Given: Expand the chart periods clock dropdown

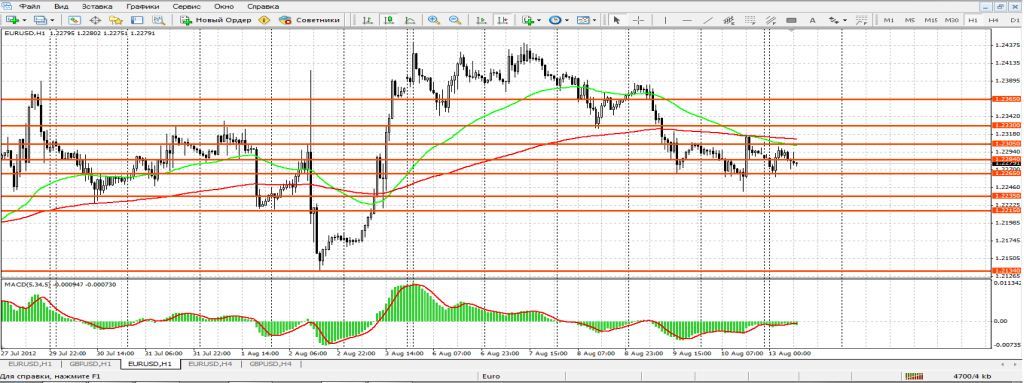Looking at the screenshot, I should [566, 20].
